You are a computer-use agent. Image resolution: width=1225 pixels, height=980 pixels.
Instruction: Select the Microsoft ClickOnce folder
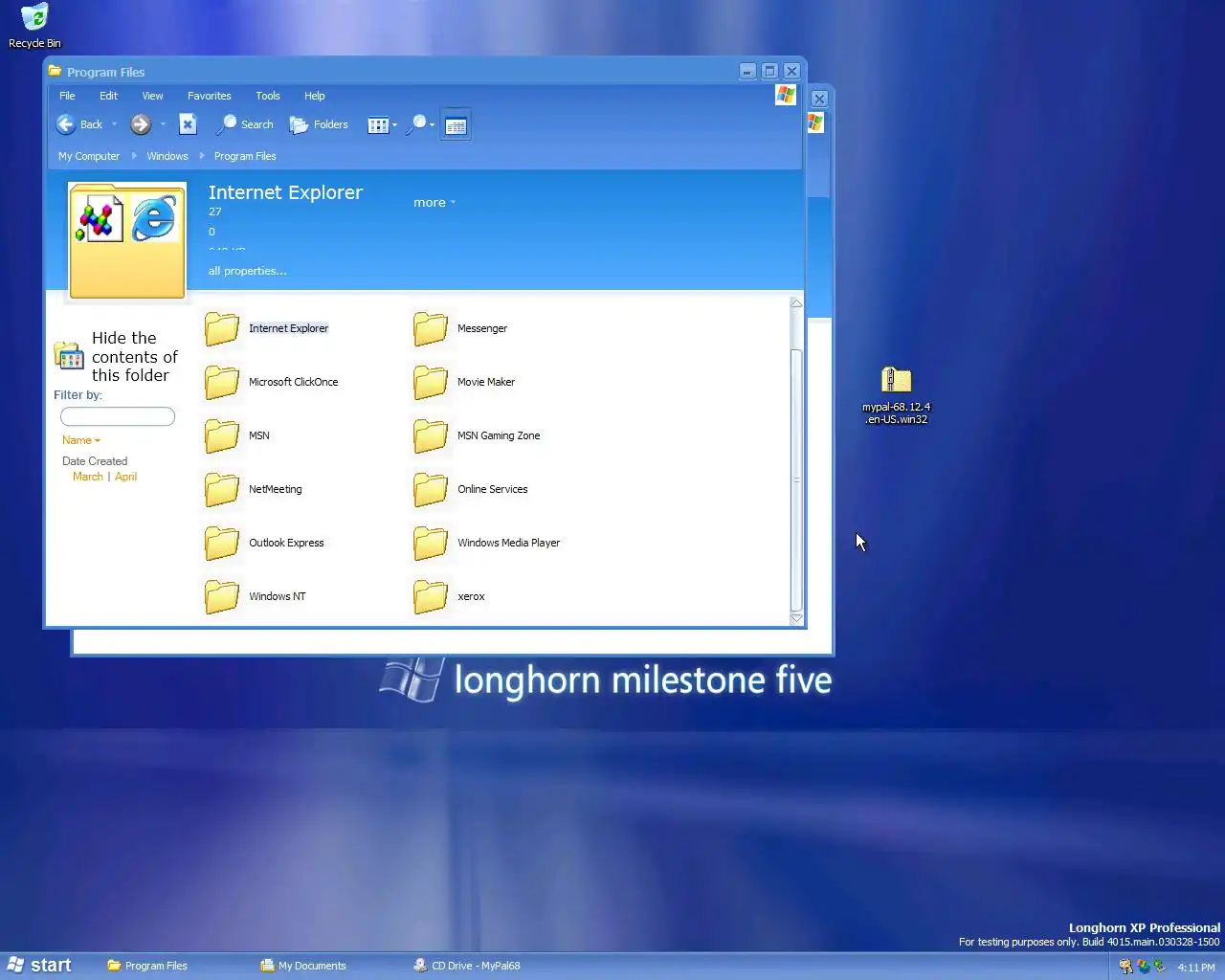click(222, 382)
